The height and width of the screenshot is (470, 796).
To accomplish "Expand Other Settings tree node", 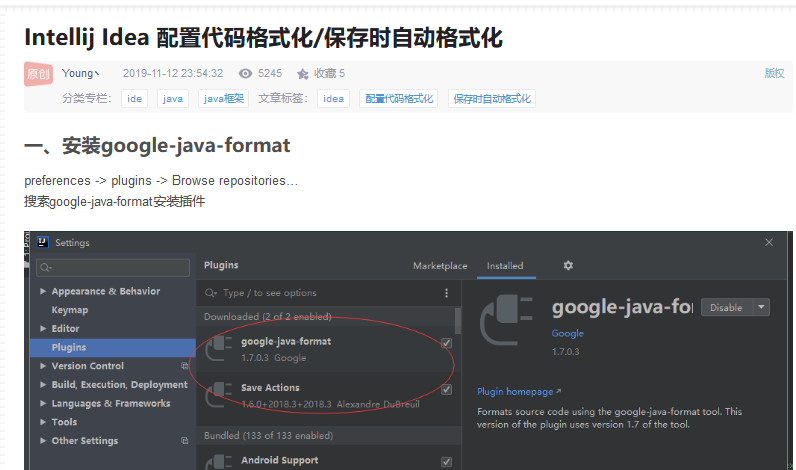I will (x=43, y=441).
